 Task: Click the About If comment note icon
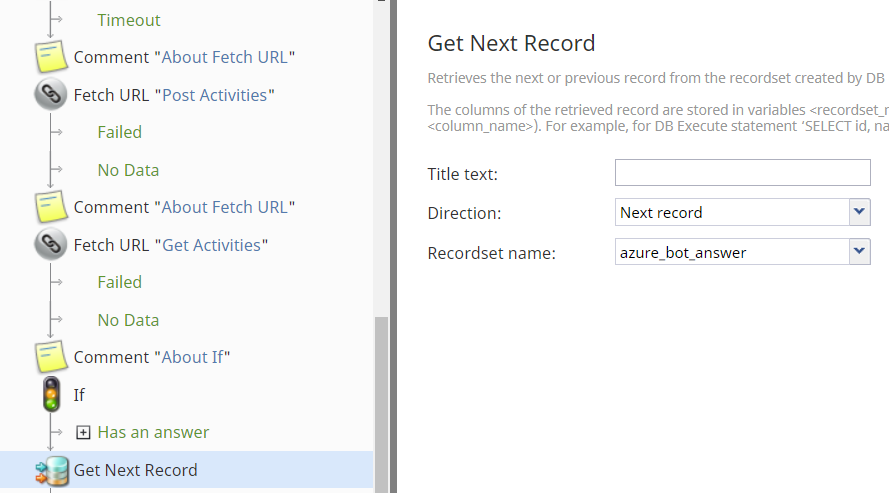(x=51, y=357)
